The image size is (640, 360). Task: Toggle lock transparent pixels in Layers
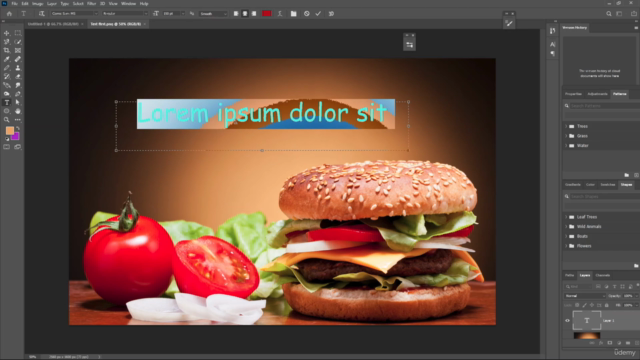[577, 305]
